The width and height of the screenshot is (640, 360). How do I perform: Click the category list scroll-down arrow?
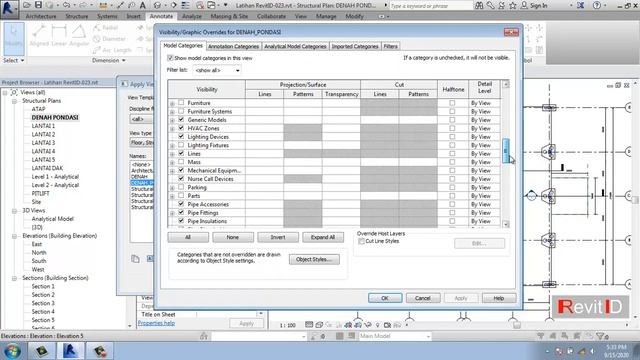coord(506,224)
